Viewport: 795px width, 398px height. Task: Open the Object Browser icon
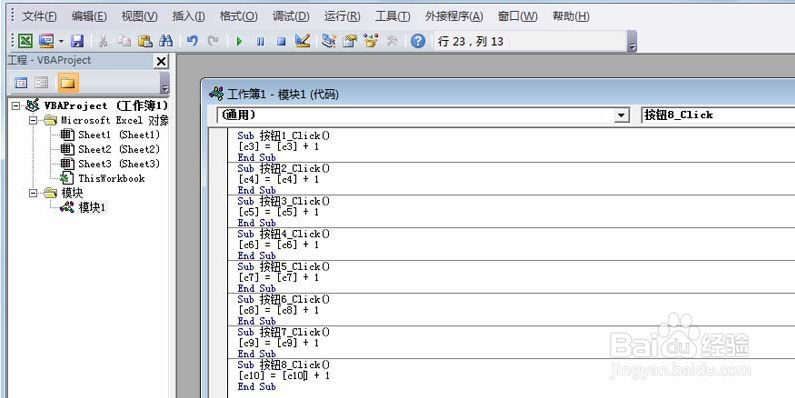pos(372,41)
